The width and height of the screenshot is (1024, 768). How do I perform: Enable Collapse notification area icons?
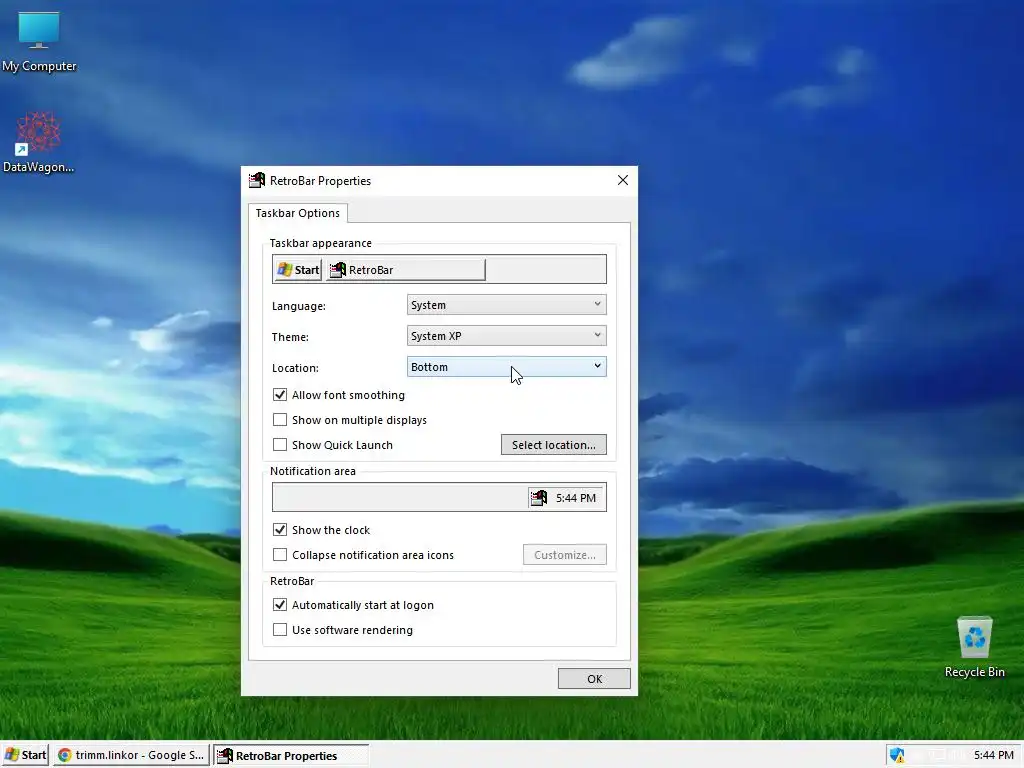[x=280, y=554]
